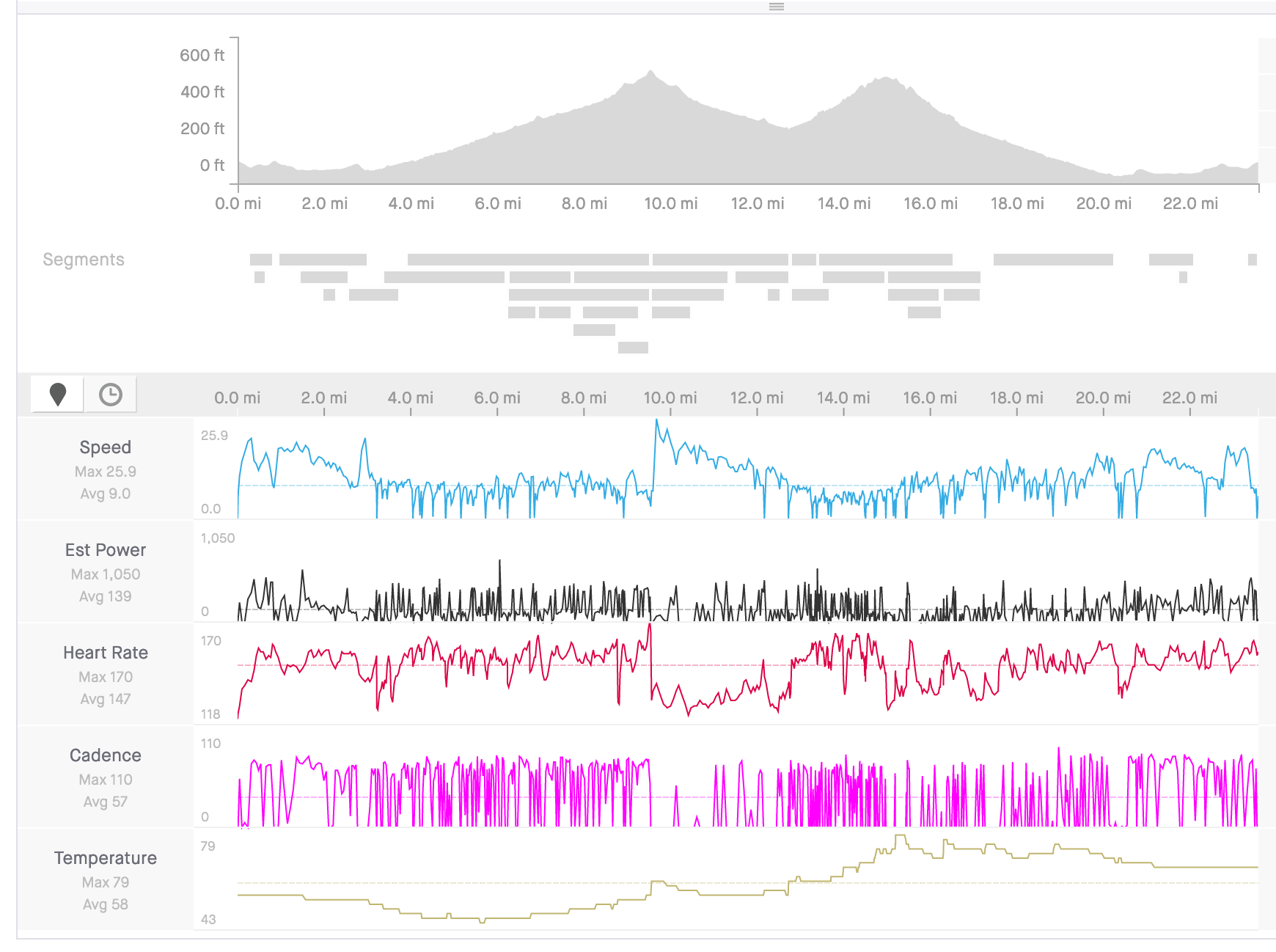
Task: Select the Heart Rate chart label
Action: pyautogui.click(x=106, y=653)
